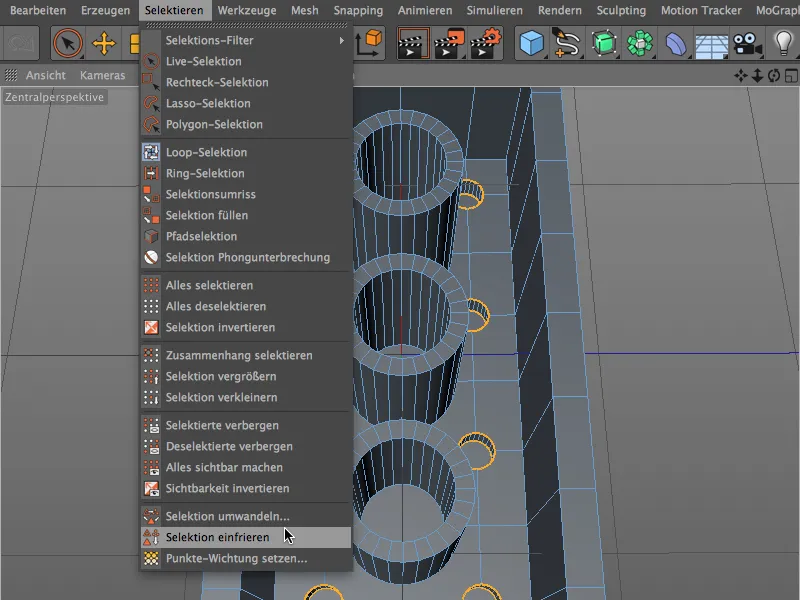Viewport: 800px width, 600px height.
Task: Click viewport zoom camera arrows icon
Action: (x=757, y=76)
